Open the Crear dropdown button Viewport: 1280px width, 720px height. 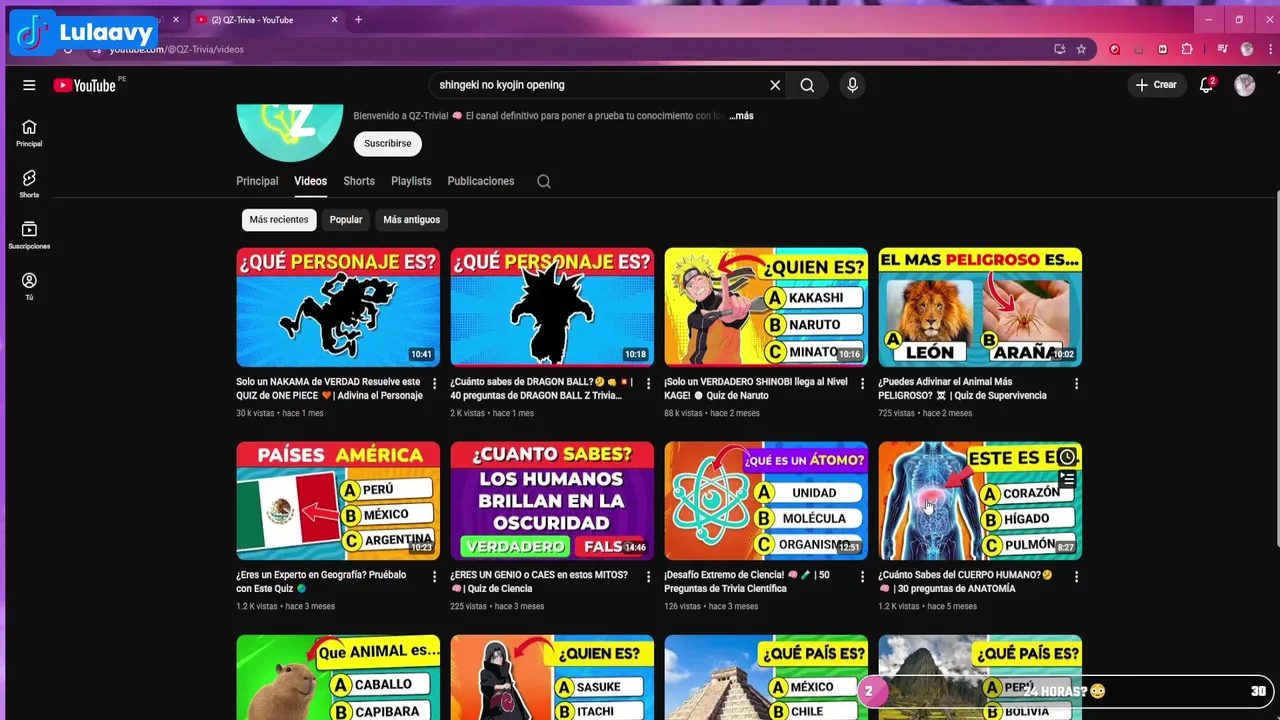(x=1157, y=85)
